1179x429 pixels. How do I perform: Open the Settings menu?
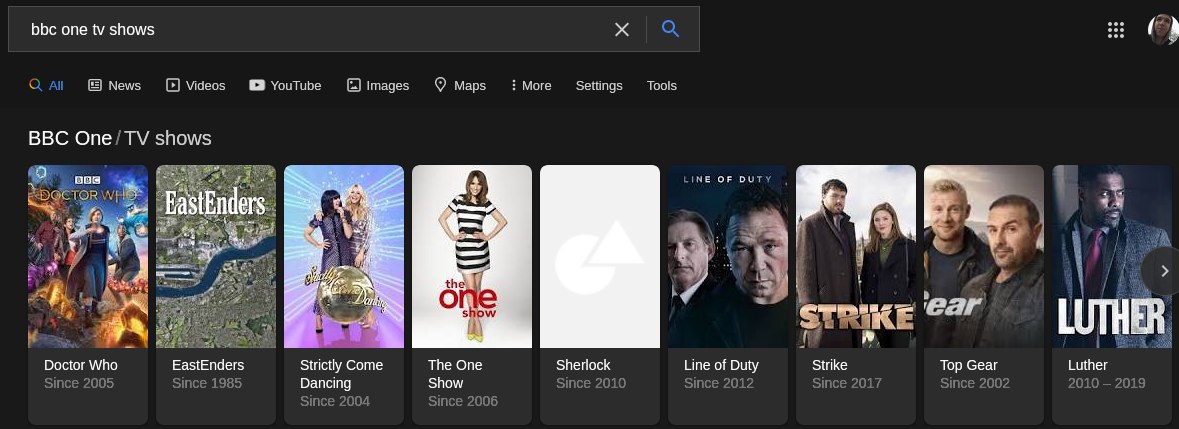(599, 86)
